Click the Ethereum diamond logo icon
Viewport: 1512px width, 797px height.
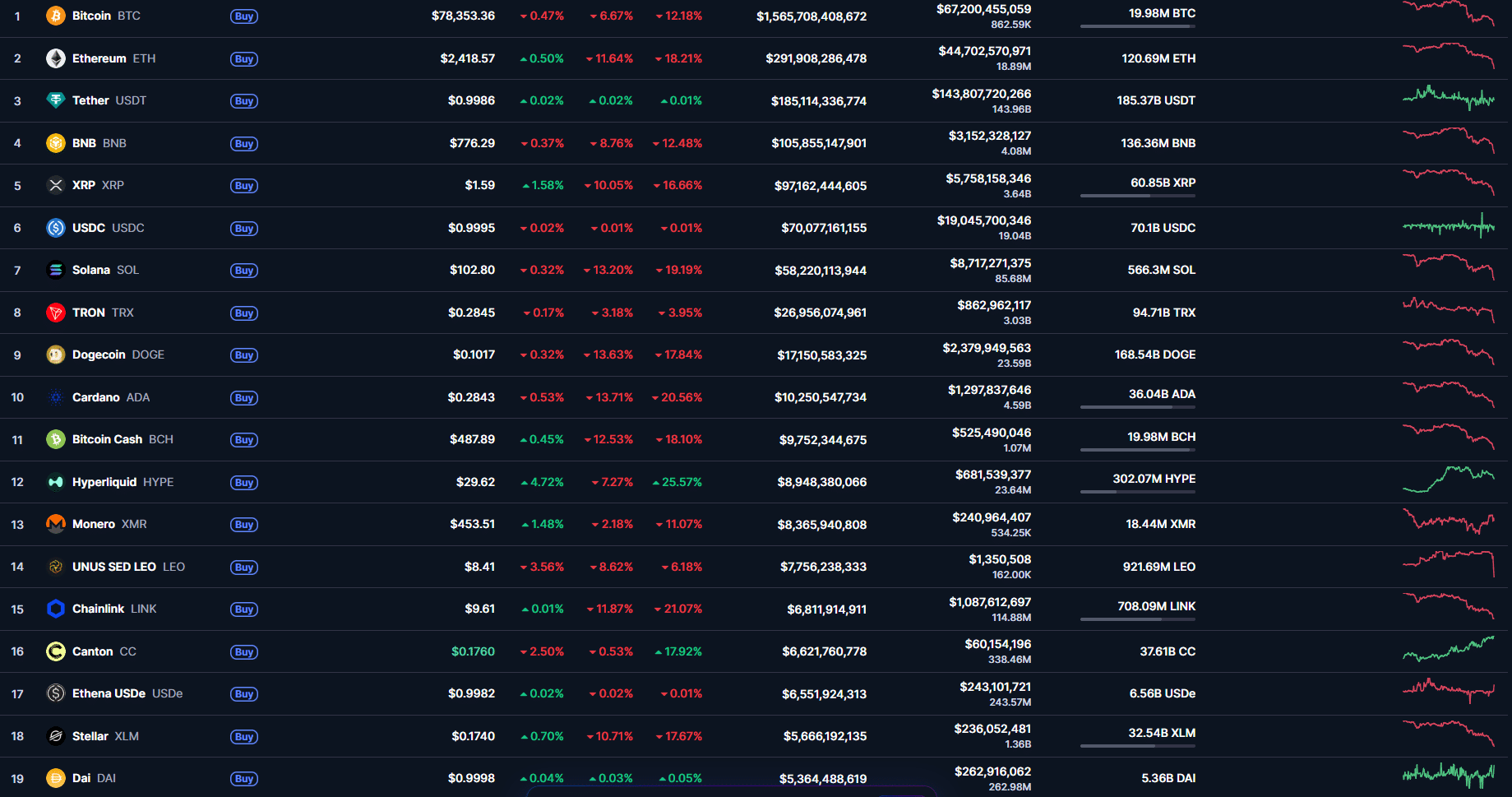[x=55, y=58]
